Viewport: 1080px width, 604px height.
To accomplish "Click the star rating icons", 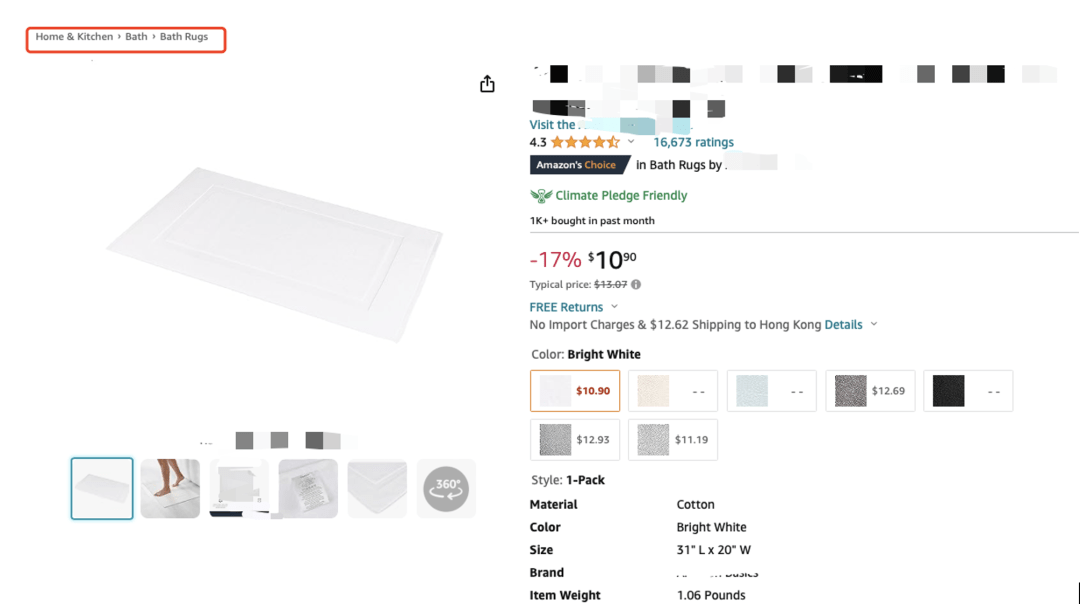I will (585, 142).
